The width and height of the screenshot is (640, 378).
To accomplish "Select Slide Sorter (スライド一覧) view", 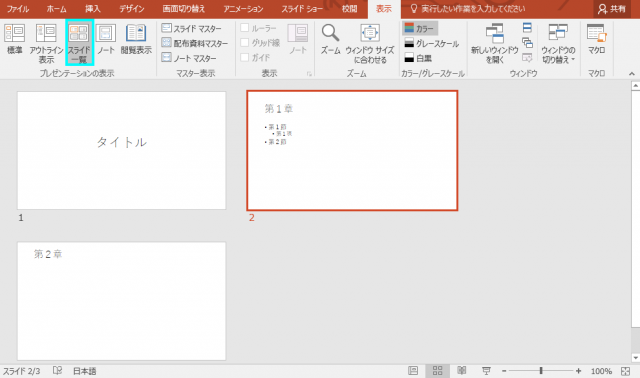I will [79, 43].
